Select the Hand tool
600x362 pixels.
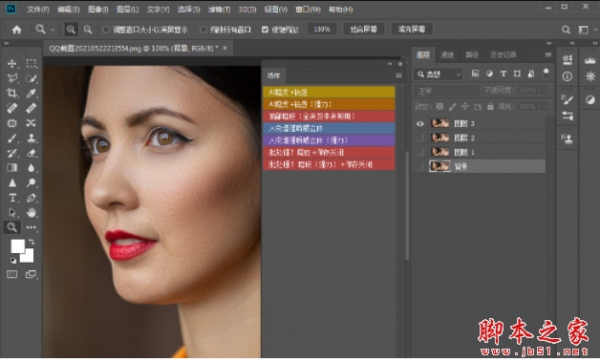pos(31,212)
